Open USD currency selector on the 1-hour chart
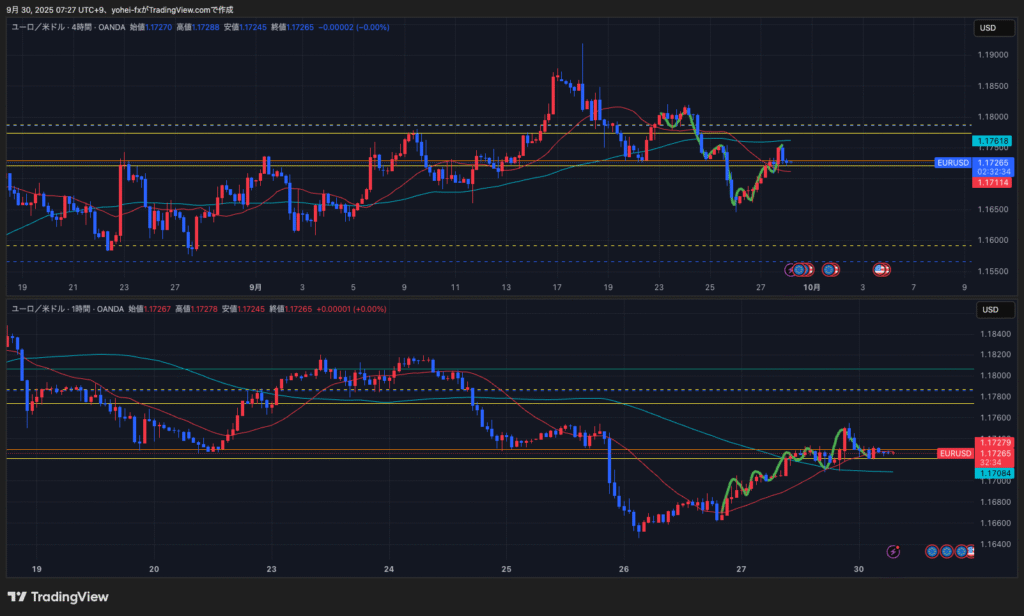This screenshot has height=616, width=1024. tap(988, 309)
